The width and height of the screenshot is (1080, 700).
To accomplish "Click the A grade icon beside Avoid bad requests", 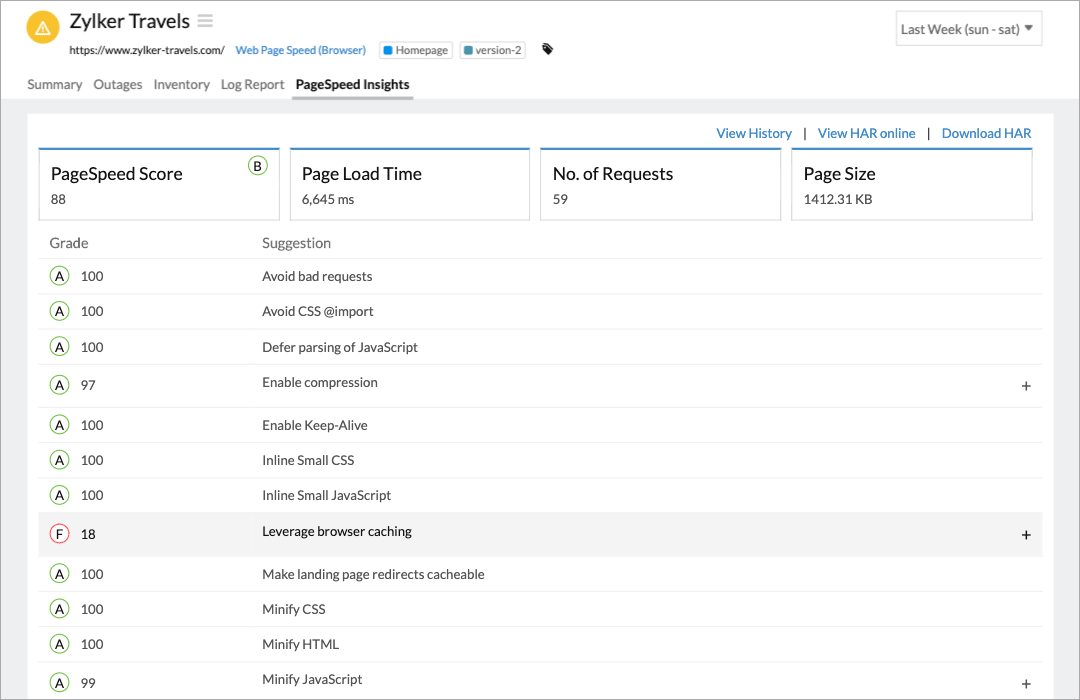I will coord(59,276).
